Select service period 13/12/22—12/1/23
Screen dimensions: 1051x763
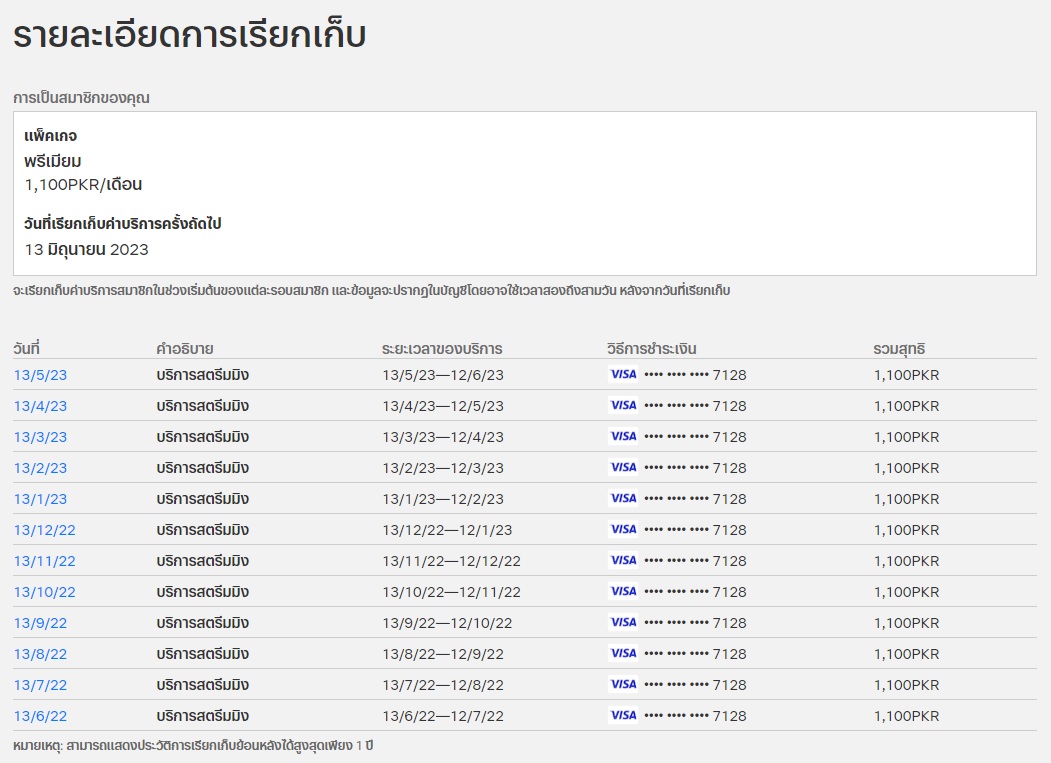click(447, 530)
